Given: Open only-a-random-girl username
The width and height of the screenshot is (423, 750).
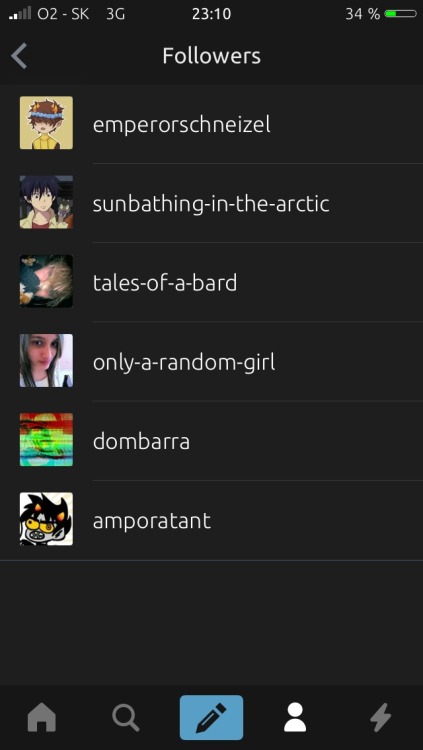Looking at the screenshot, I should pyautogui.click(x=184, y=363).
